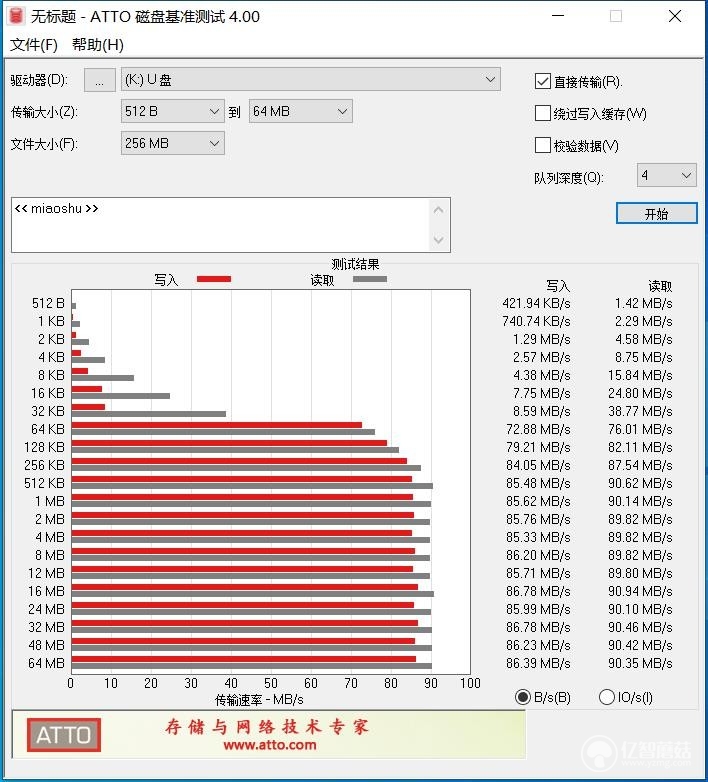Click the 86.39 MB/s write value
The image size is (708, 782).
(x=538, y=663)
